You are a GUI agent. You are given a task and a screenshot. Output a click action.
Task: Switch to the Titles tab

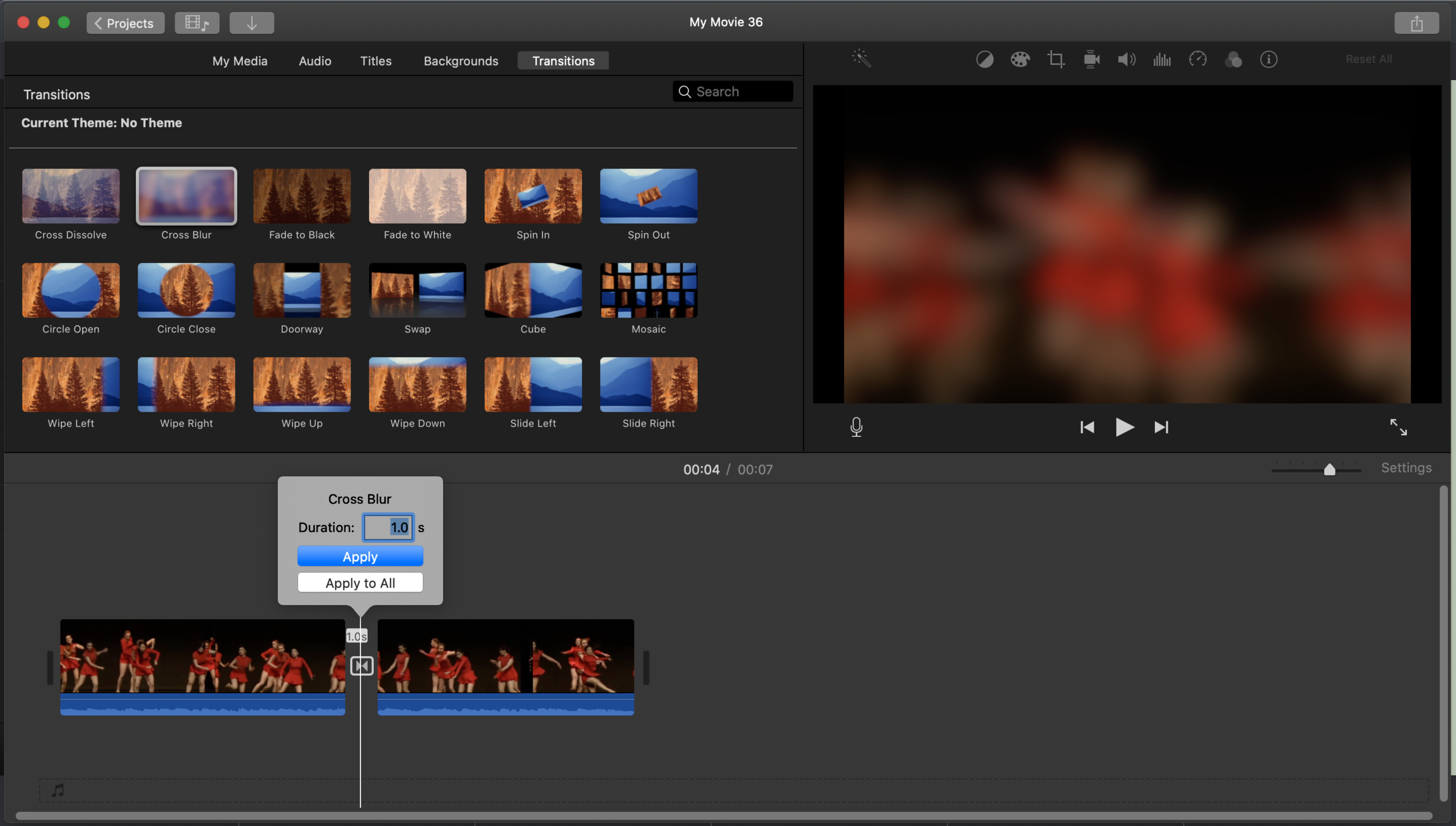(375, 61)
